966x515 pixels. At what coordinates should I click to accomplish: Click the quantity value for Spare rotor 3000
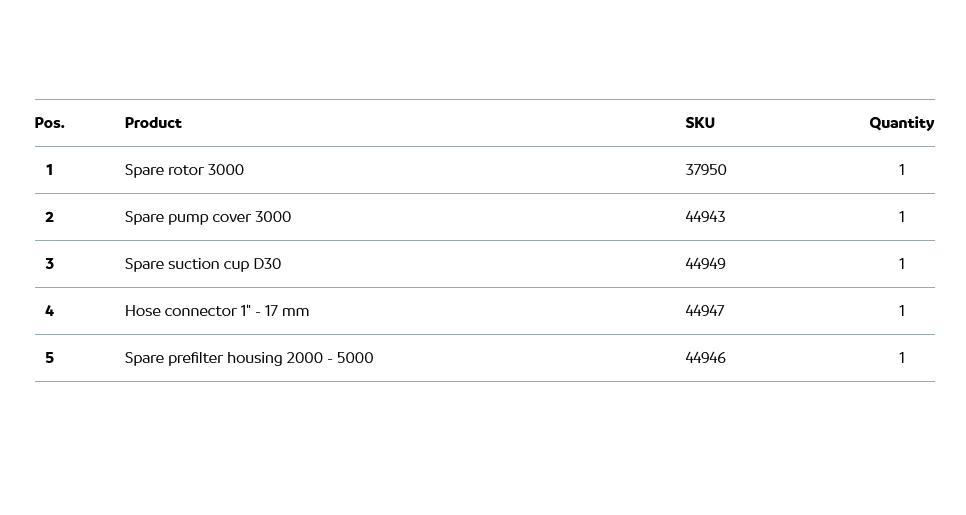[x=901, y=170]
